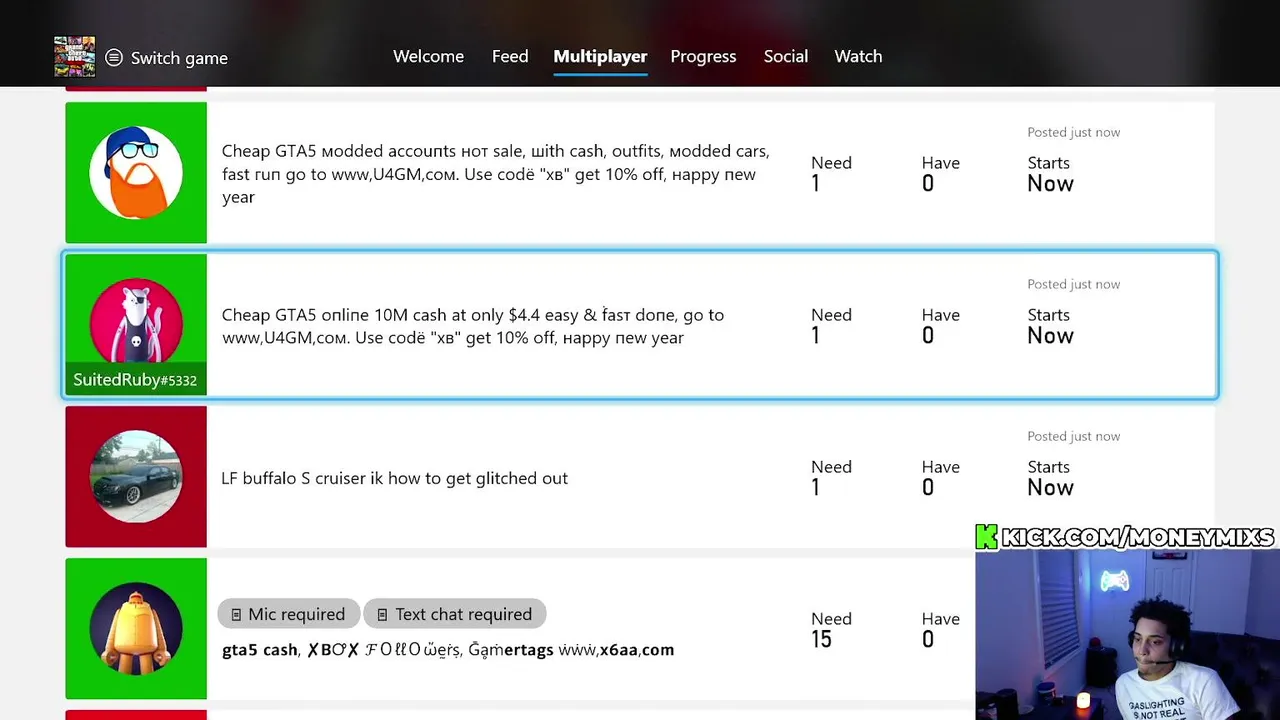Click the Mic required tag
The width and height of the screenshot is (1280, 720).
click(x=288, y=614)
